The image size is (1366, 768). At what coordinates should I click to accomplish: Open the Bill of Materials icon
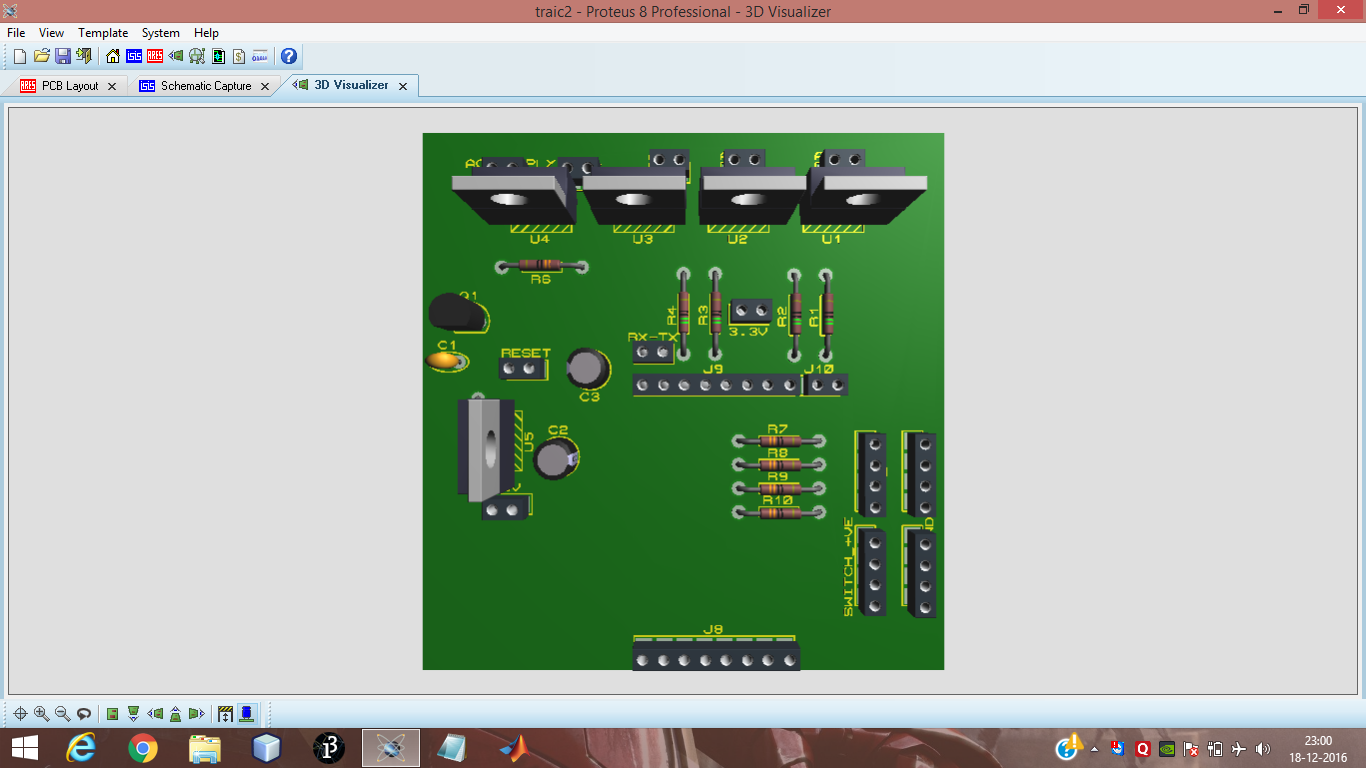tap(239, 56)
